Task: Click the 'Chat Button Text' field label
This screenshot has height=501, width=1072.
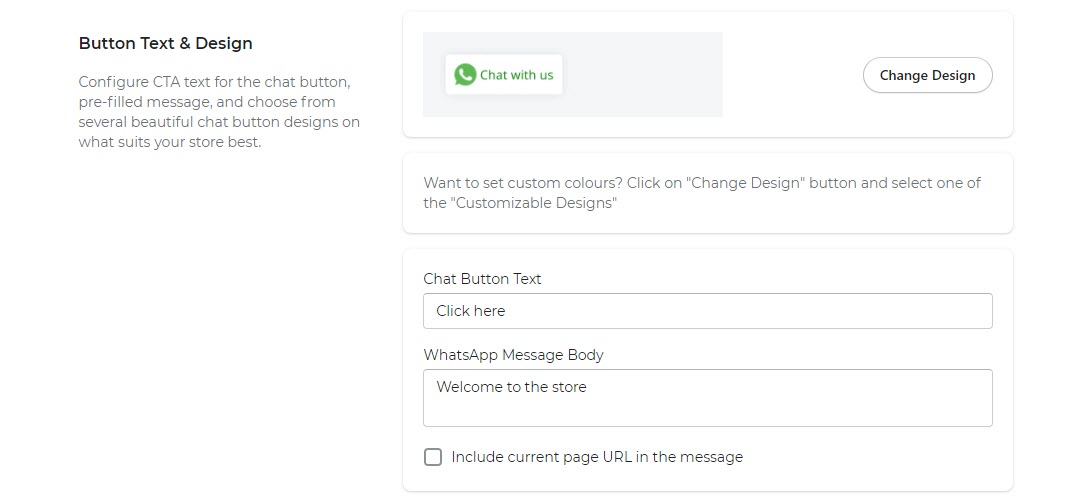Action: coord(482,279)
